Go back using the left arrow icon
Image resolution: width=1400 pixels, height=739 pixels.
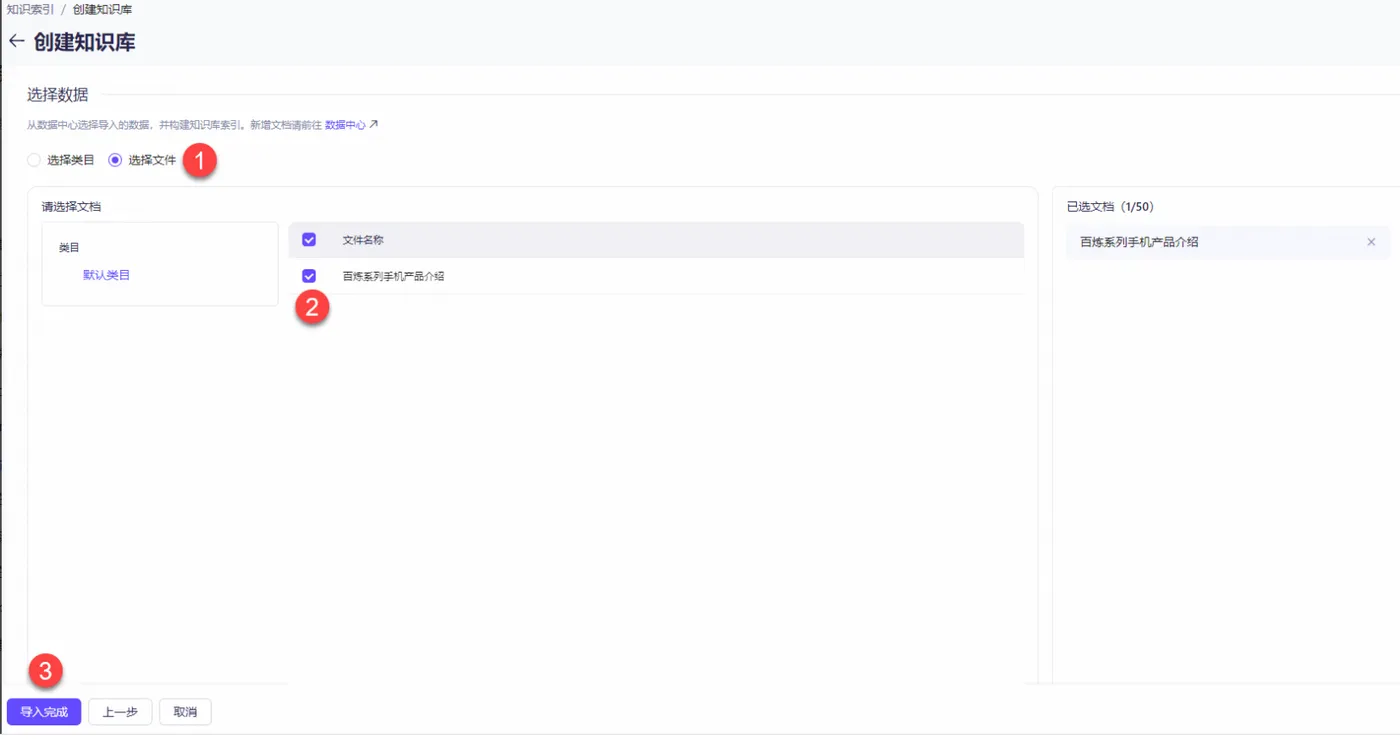pos(16,42)
